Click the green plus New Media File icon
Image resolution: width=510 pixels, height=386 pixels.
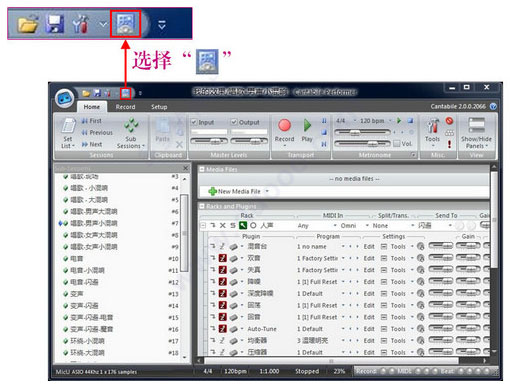coord(212,191)
